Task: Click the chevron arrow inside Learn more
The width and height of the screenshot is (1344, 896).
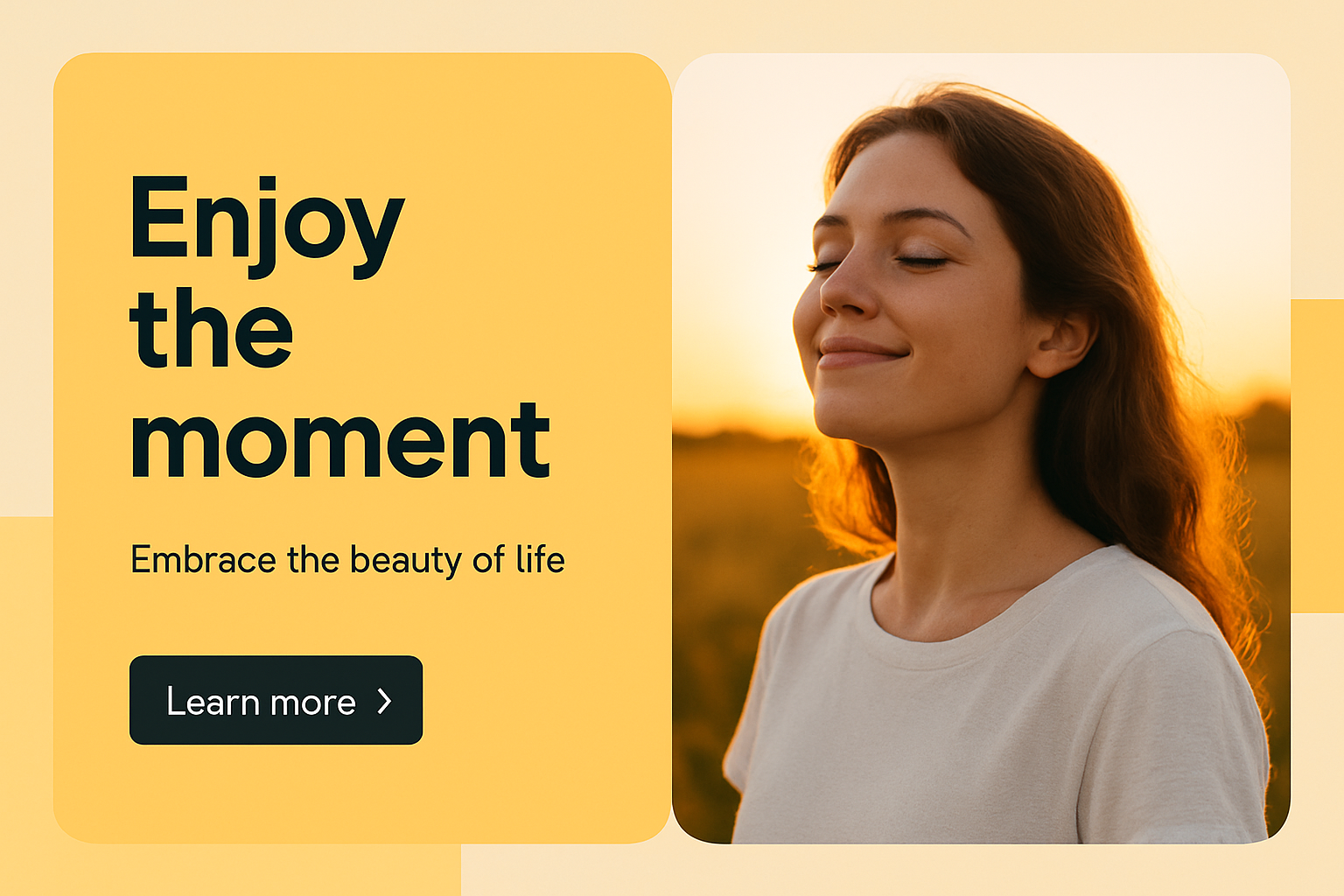Action: [x=384, y=701]
